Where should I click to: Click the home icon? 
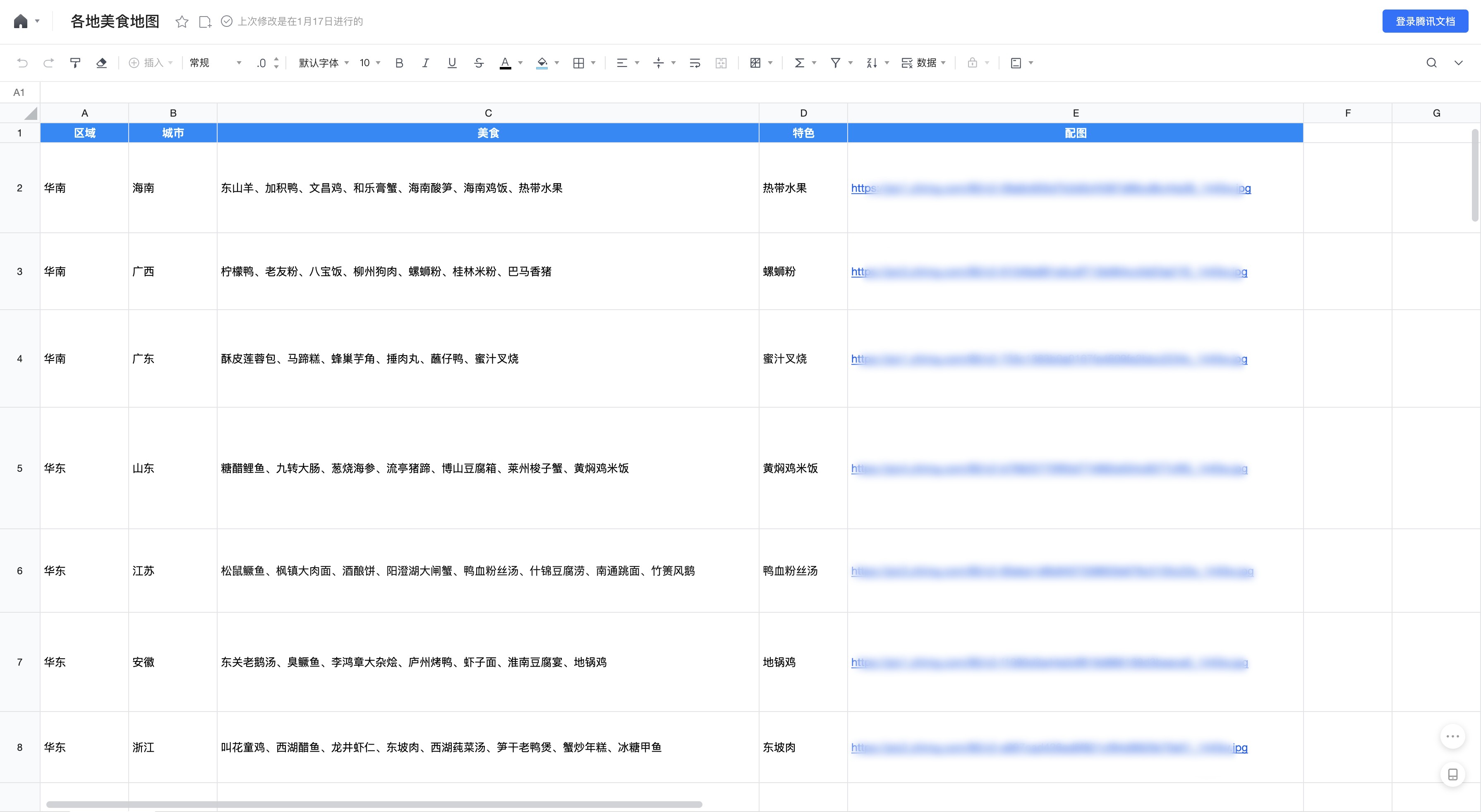pos(21,22)
